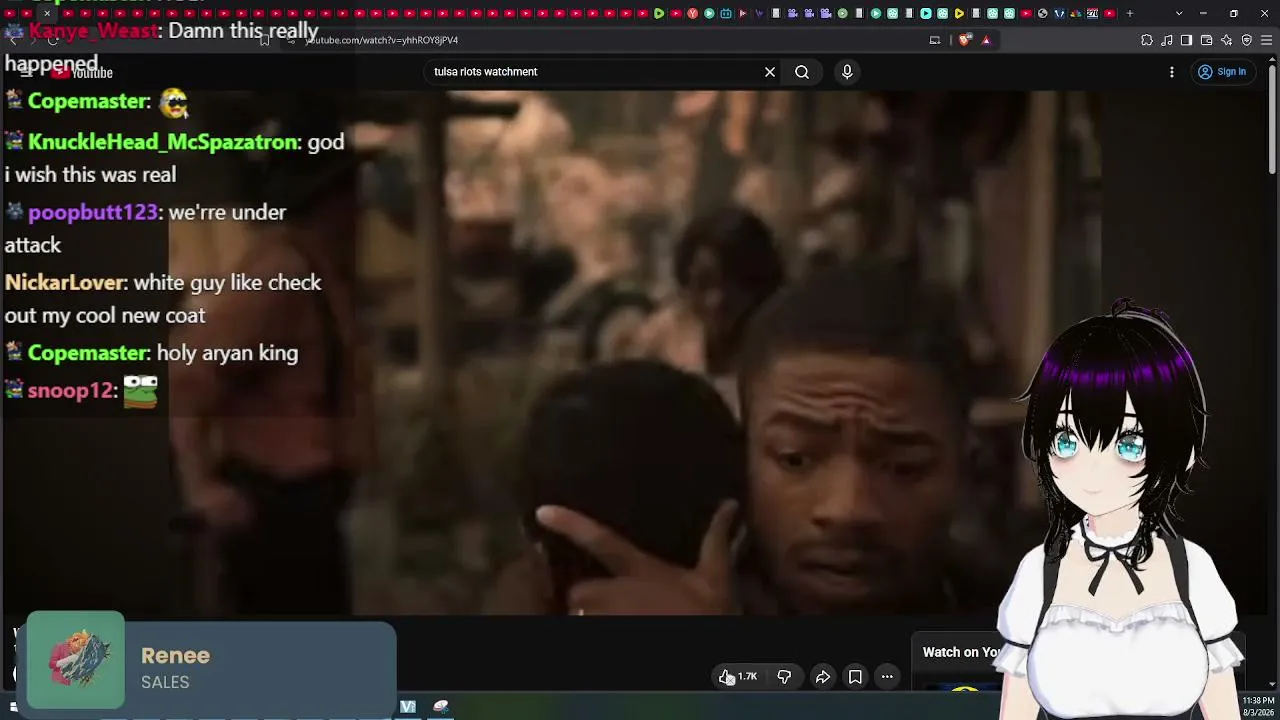Switch to the green play-icon tab

click(658, 13)
